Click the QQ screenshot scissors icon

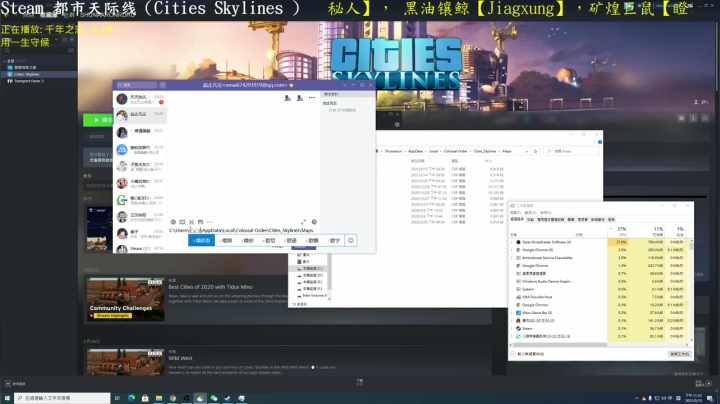[x=191, y=222]
